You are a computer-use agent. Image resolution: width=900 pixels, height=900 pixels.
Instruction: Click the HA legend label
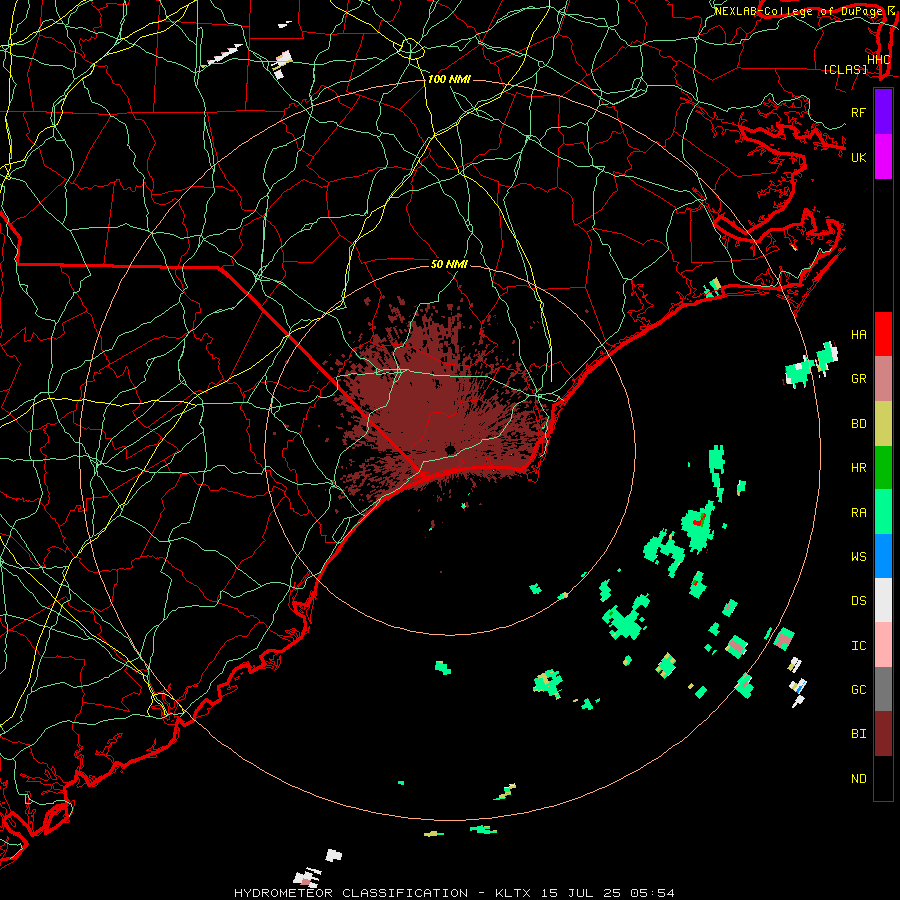click(x=858, y=335)
